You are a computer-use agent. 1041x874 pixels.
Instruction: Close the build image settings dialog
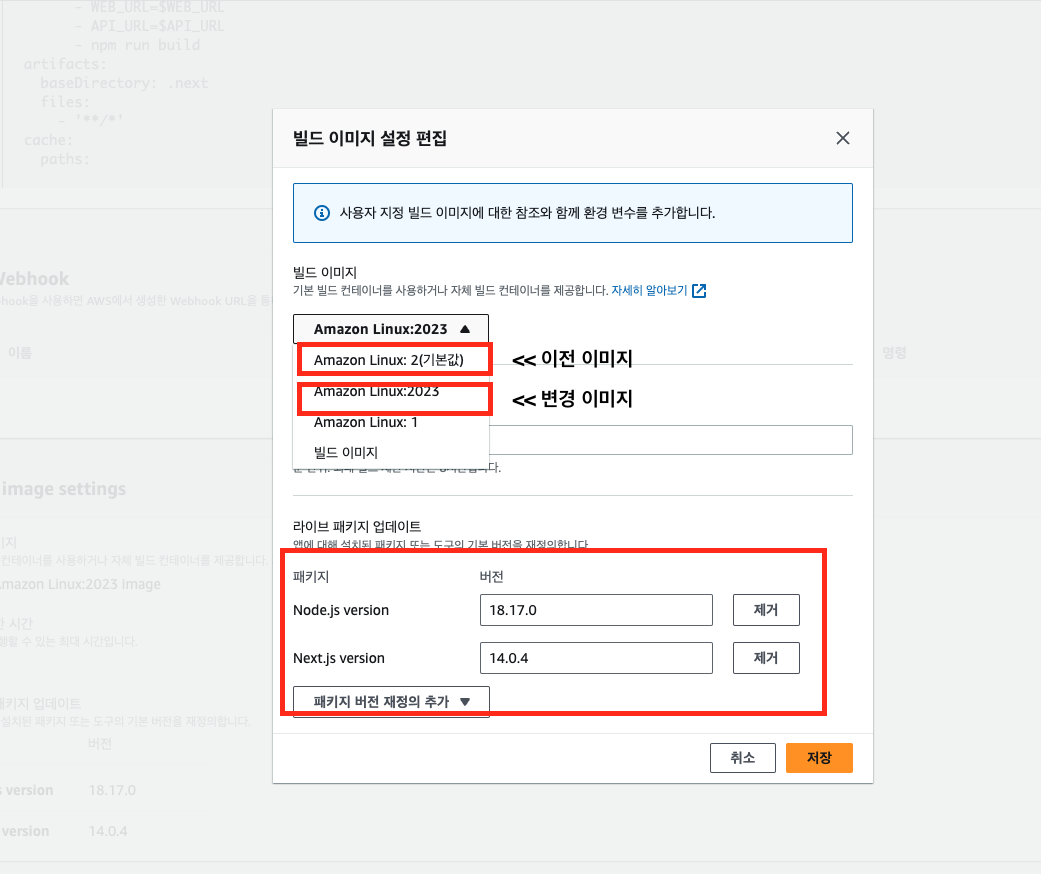pos(842,138)
